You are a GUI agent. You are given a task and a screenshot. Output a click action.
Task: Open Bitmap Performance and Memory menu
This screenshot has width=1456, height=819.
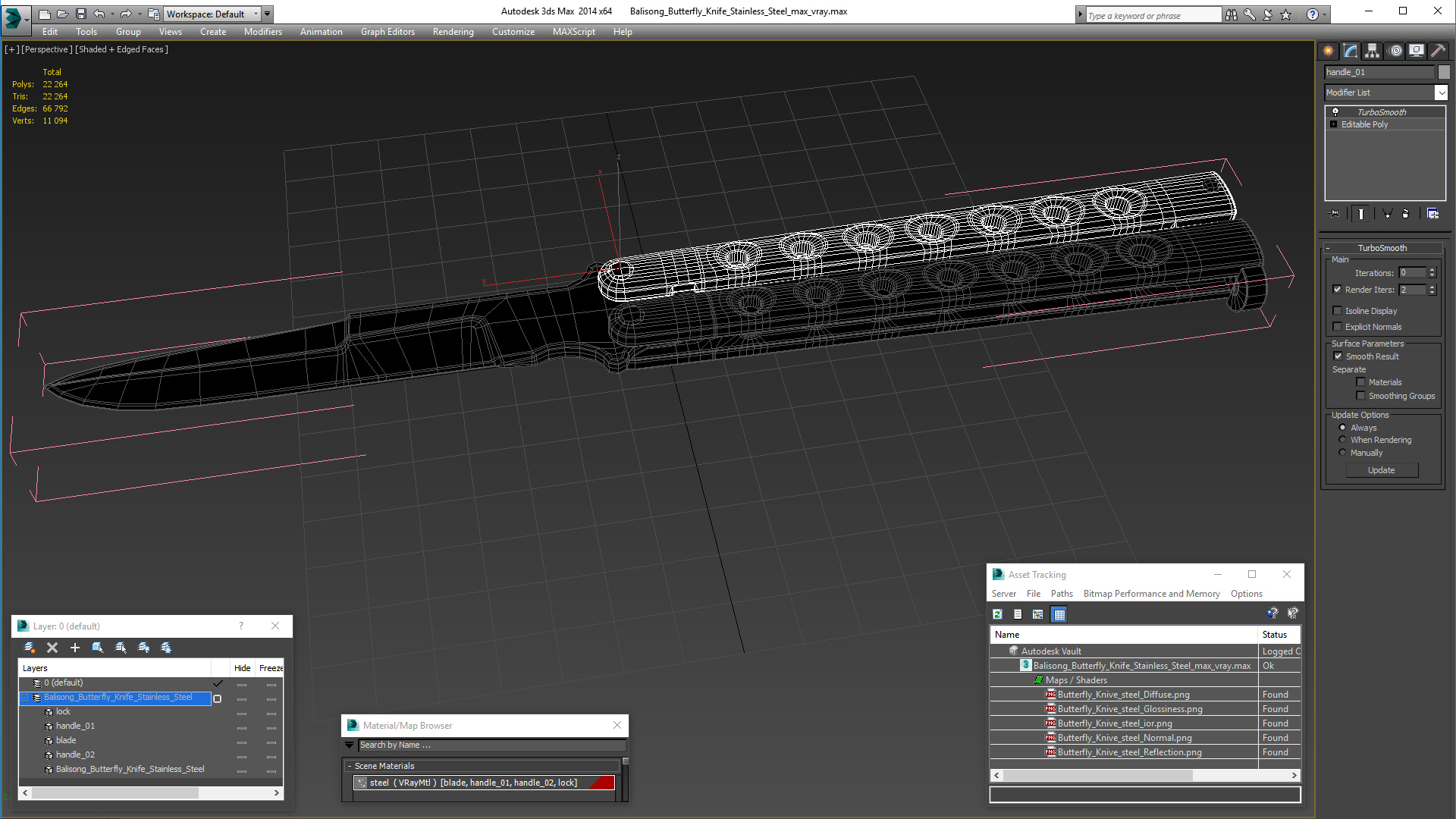click(x=1151, y=594)
